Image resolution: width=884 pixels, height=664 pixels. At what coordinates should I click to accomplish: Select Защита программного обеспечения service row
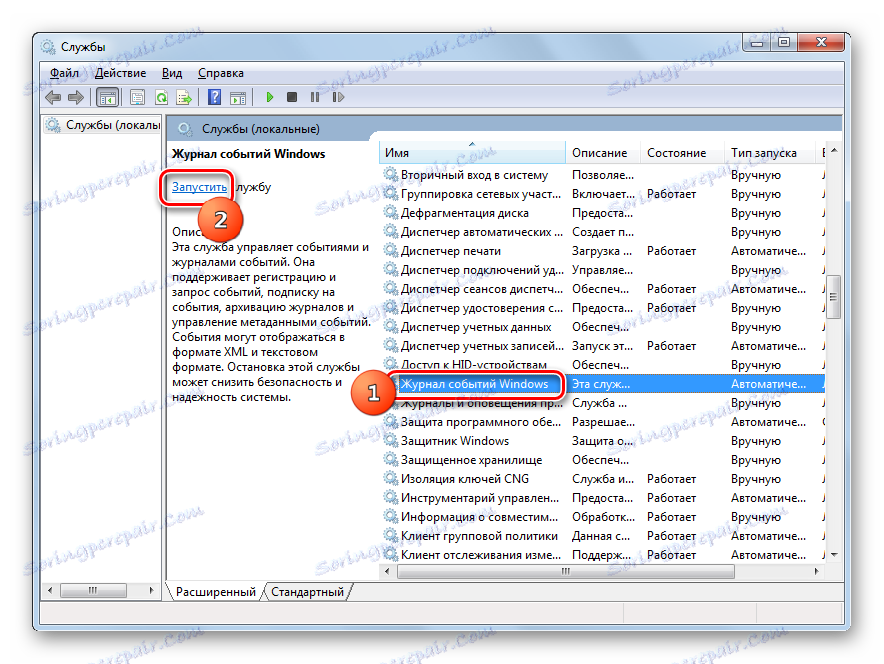click(x=603, y=422)
